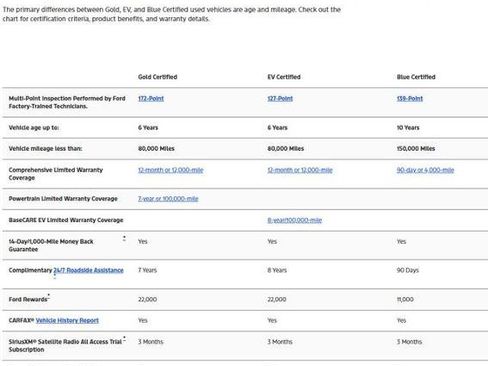Open EV Certified 12-month or 12,000-mile warranty link
This screenshot has width=488, height=366.
coord(300,170)
